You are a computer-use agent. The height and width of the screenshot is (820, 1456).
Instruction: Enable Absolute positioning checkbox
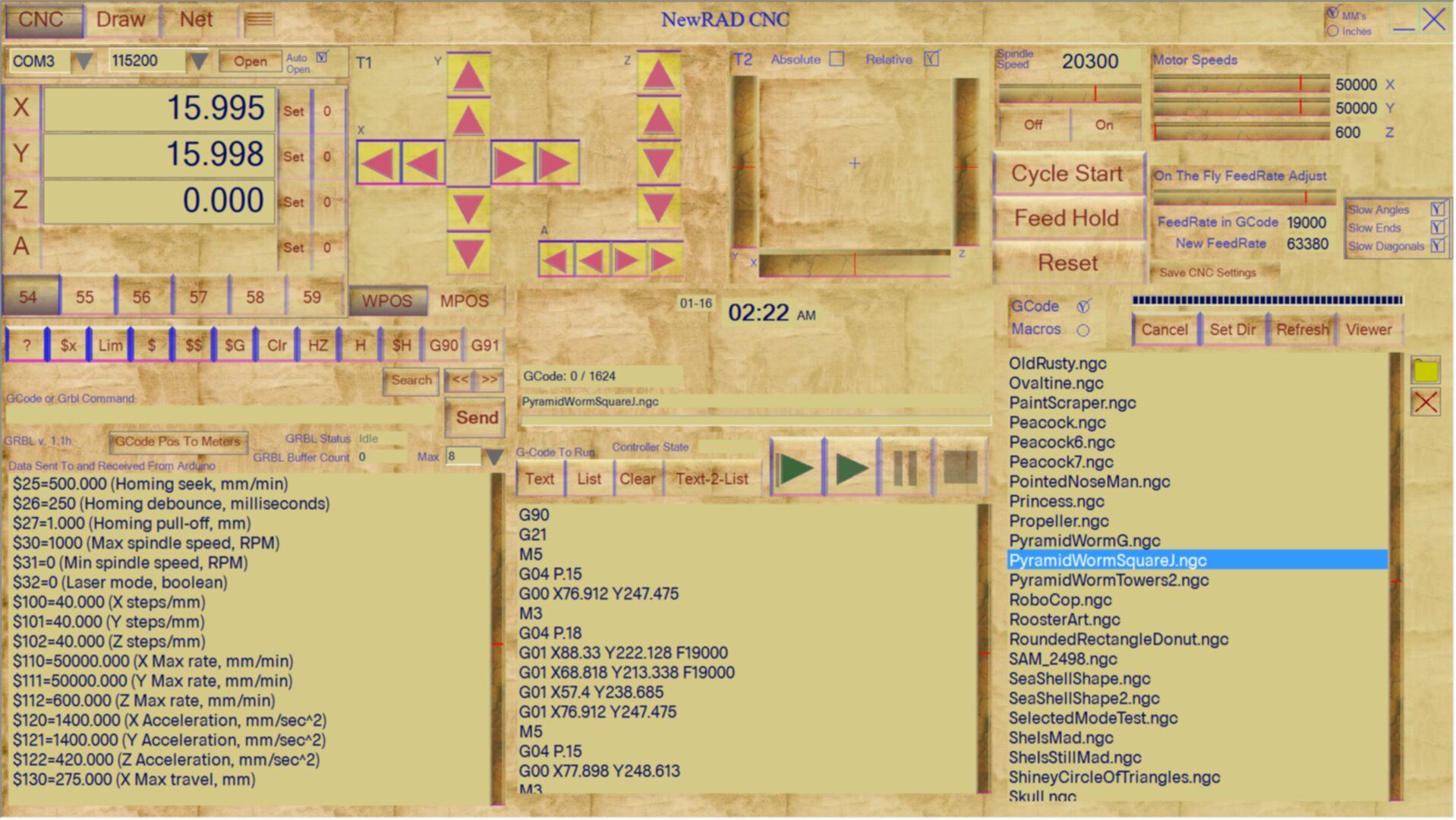[x=837, y=59]
